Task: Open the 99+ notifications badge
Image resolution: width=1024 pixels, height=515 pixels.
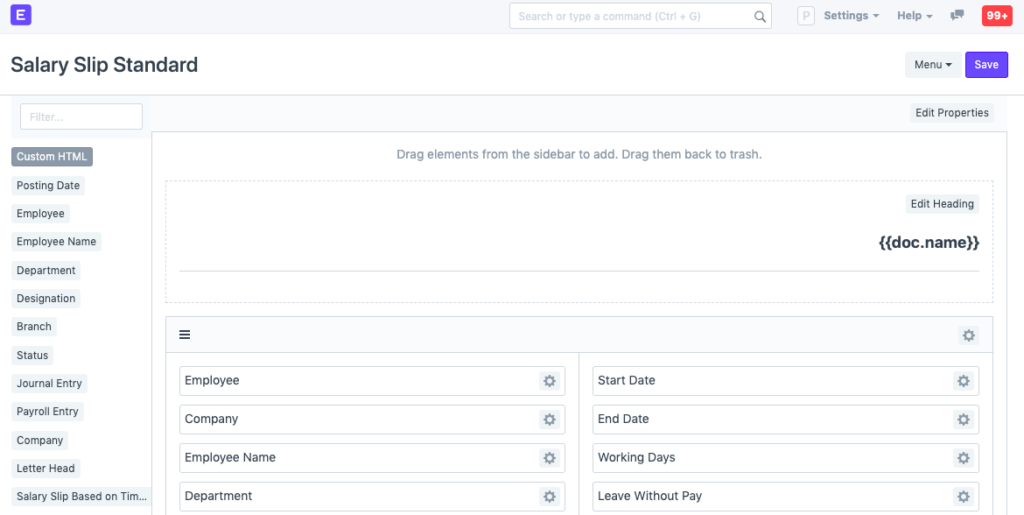Action: tap(997, 16)
